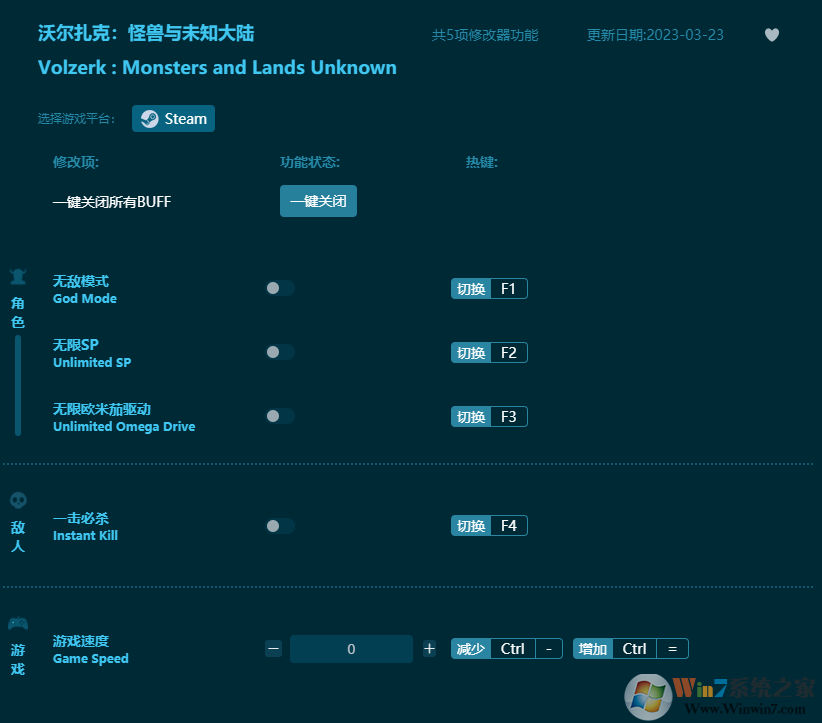Click the heart favorite icon
The width and height of the screenshot is (822, 723).
point(772,35)
